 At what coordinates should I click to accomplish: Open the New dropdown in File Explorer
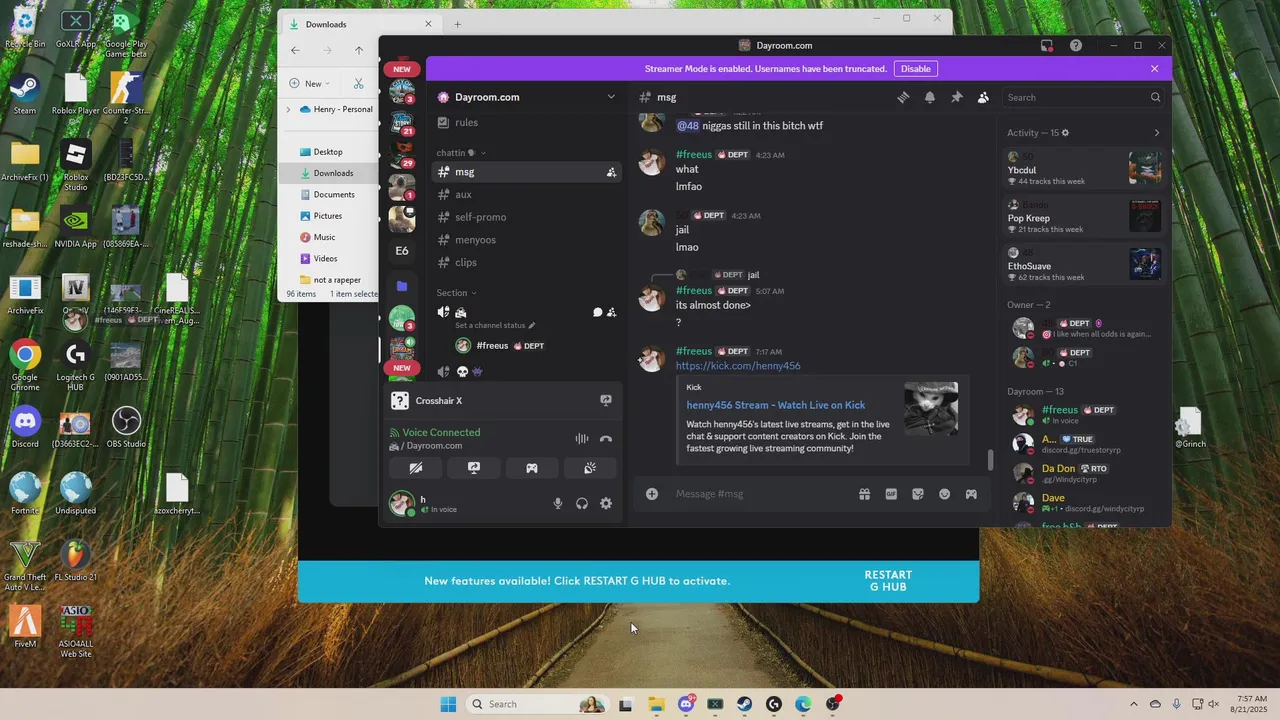coord(309,84)
